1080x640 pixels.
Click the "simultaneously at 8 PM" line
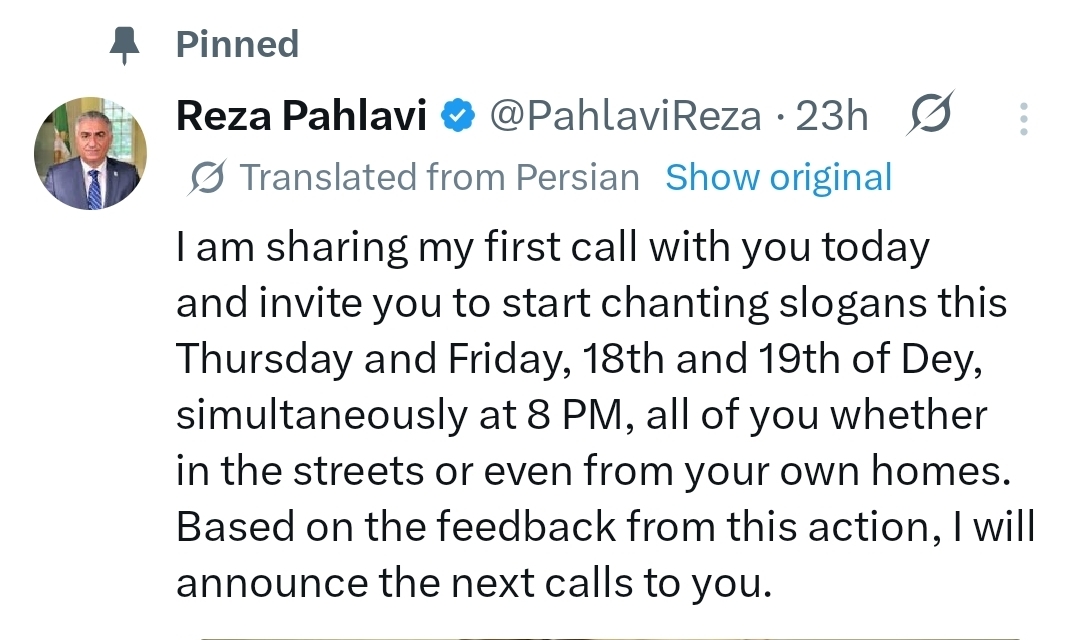pyautogui.click(x=400, y=415)
